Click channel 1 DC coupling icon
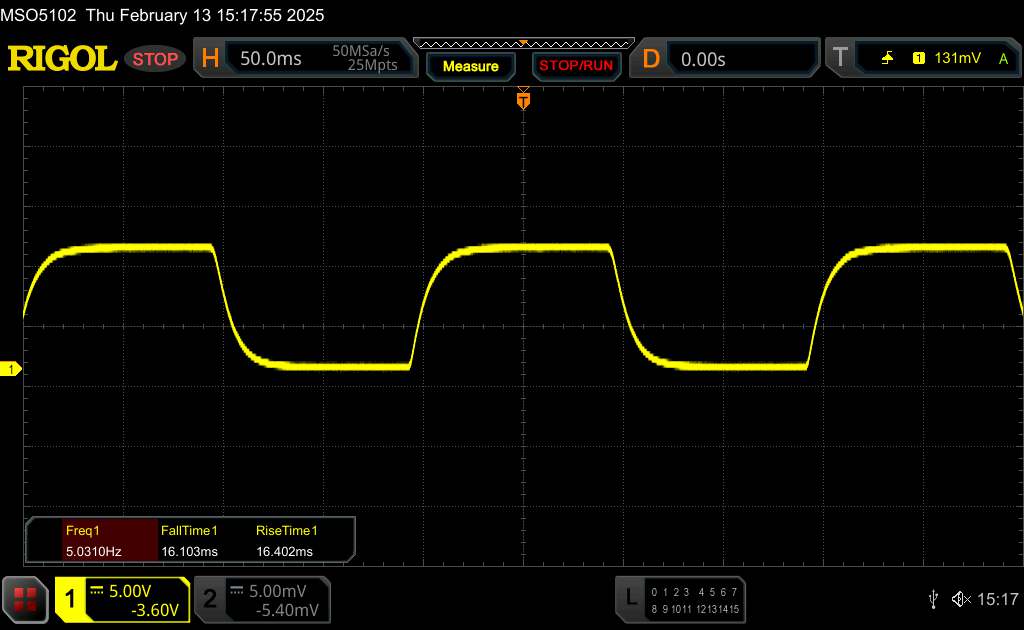1024x630 pixels. tap(97, 590)
